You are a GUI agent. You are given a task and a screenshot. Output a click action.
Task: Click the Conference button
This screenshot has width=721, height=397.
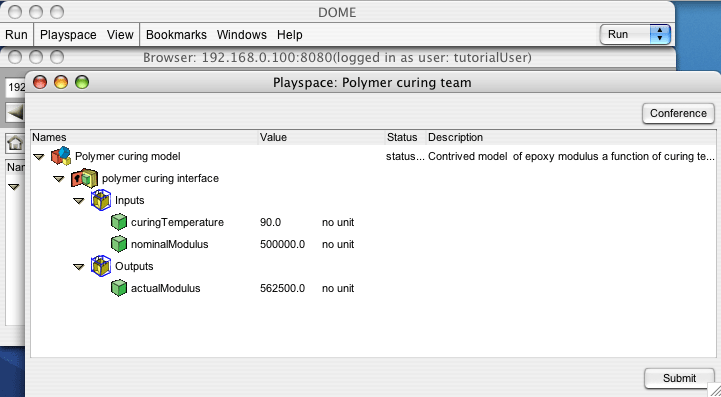click(678, 113)
